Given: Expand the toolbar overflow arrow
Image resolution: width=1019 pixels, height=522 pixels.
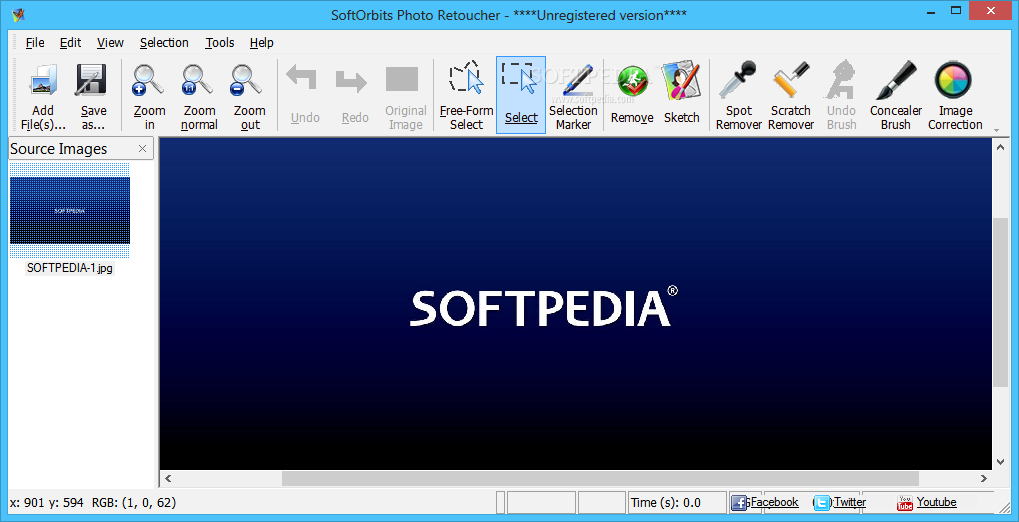Looking at the screenshot, I should (x=997, y=131).
